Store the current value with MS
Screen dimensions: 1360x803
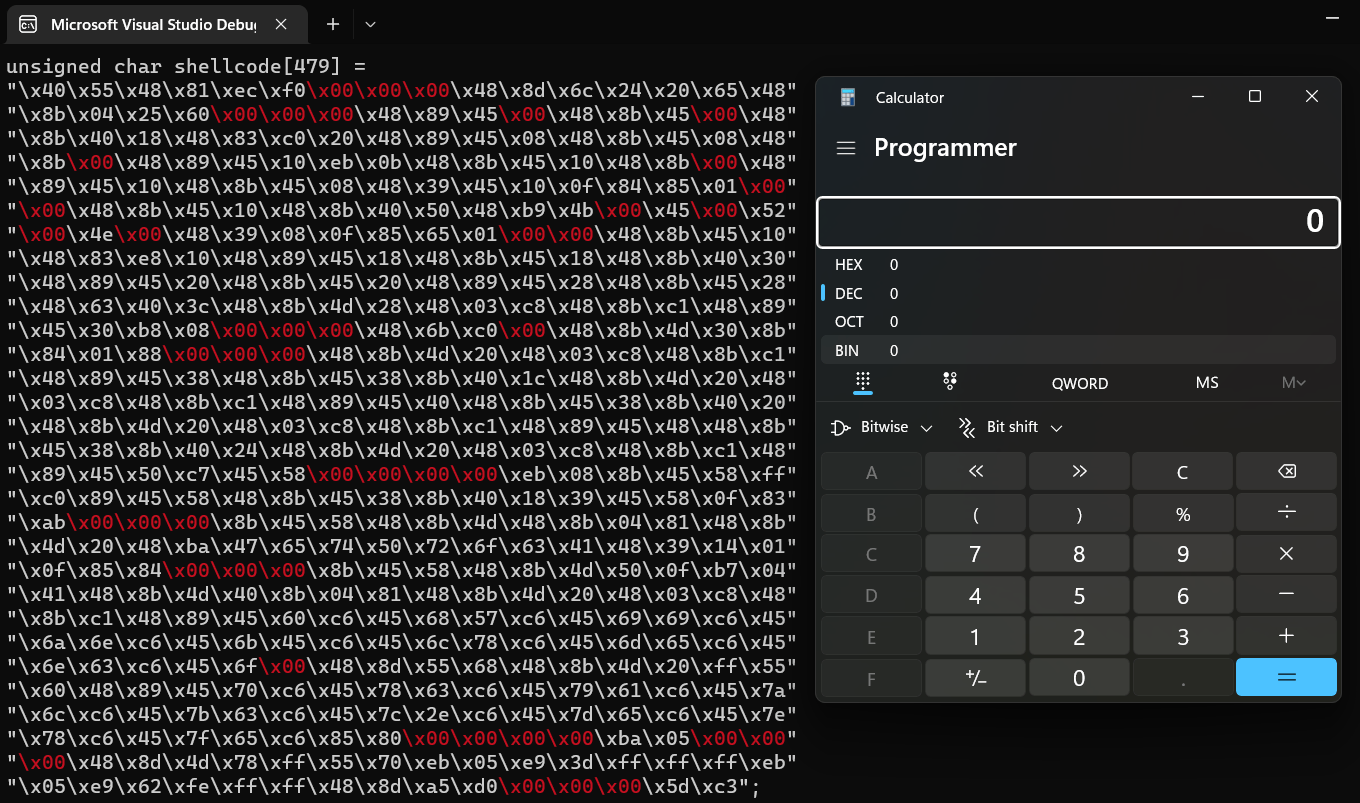(x=1207, y=382)
